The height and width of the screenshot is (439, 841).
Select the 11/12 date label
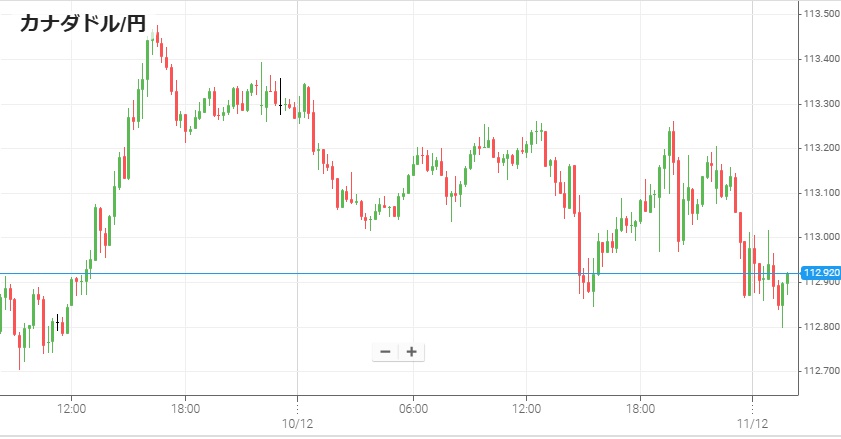click(x=752, y=424)
